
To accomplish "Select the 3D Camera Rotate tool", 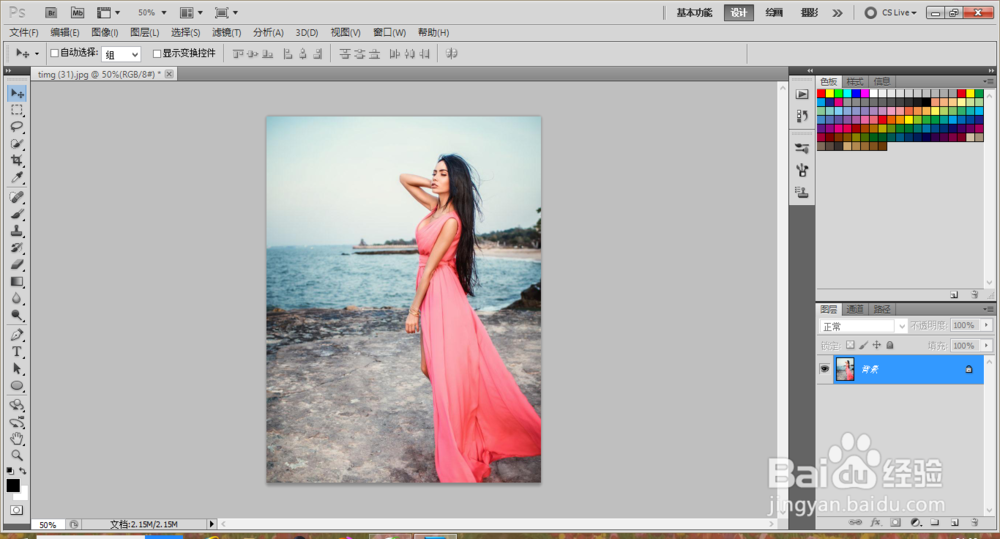I will coord(17,422).
